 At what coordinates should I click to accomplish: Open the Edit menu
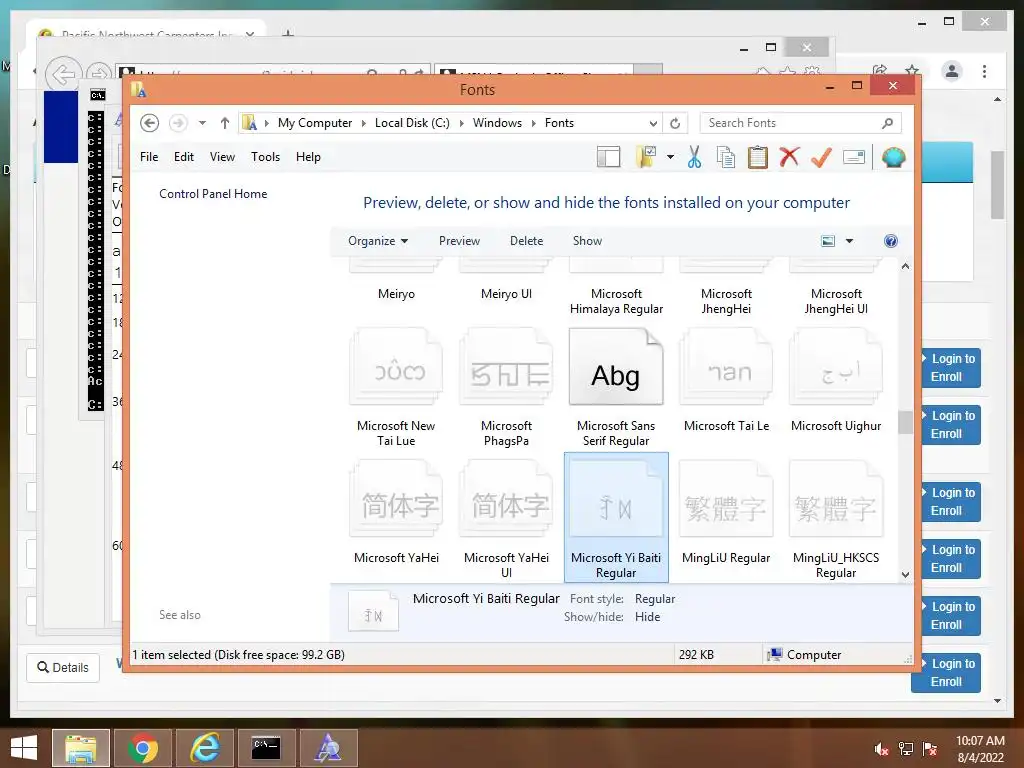pos(184,157)
